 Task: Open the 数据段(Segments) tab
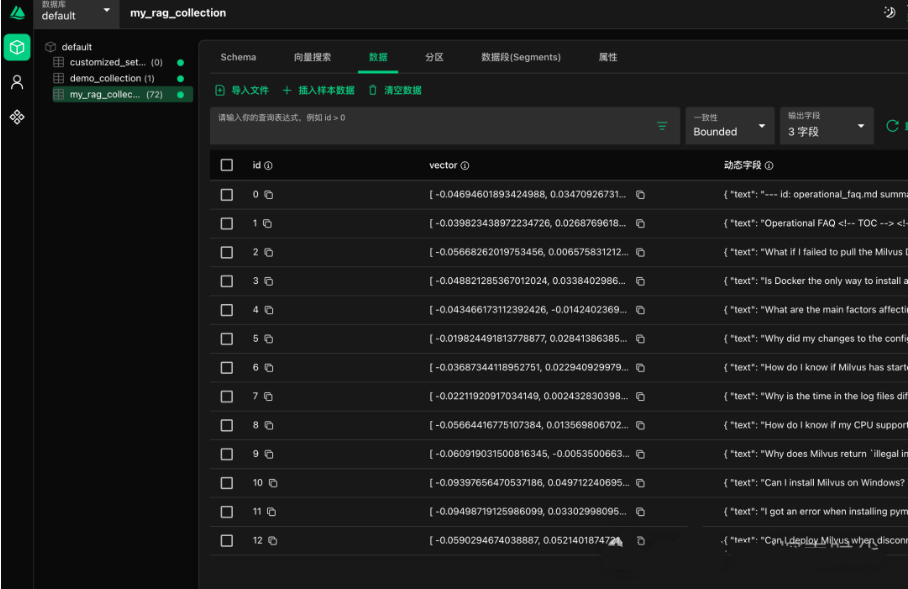(x=521, y=57)
